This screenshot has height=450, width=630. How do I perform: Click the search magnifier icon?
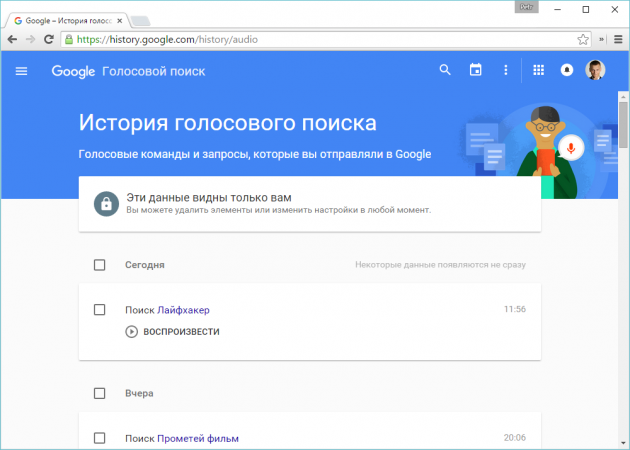point(446,70)
